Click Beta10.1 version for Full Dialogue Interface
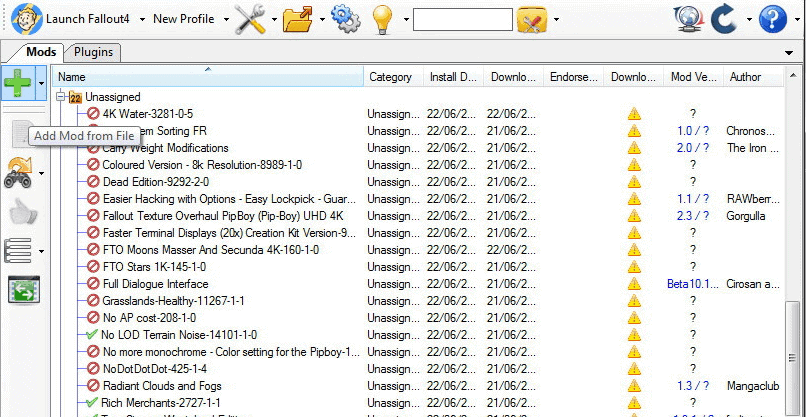Screen dimensions: 806x417 click(x=692, y=284)
